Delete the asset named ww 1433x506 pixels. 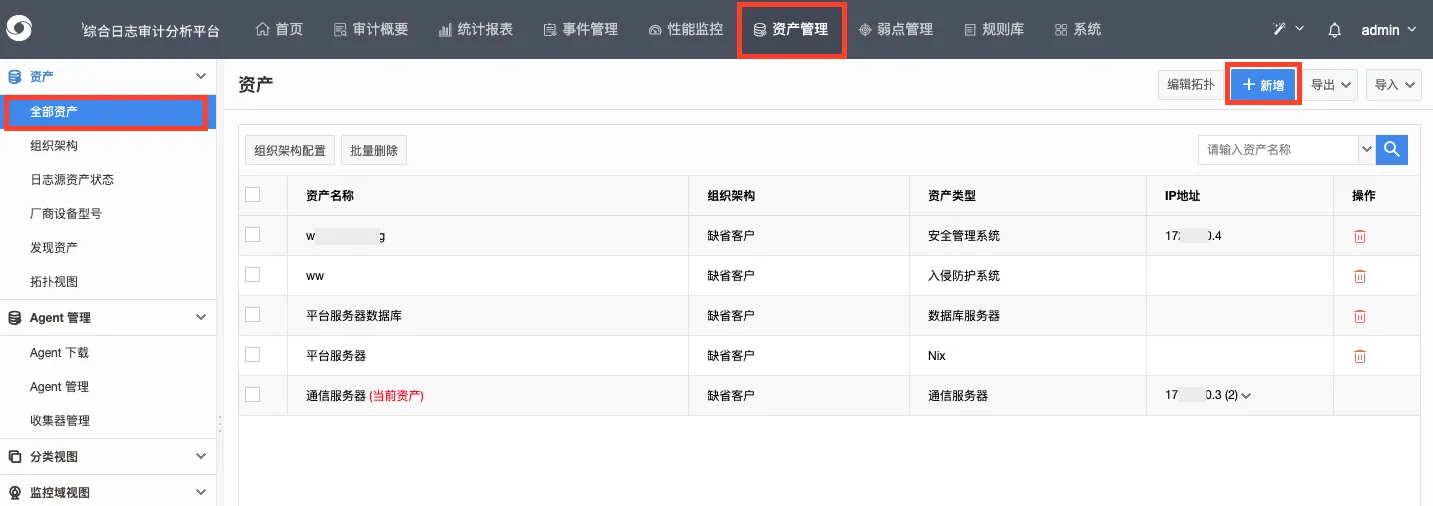point(1359,276)
